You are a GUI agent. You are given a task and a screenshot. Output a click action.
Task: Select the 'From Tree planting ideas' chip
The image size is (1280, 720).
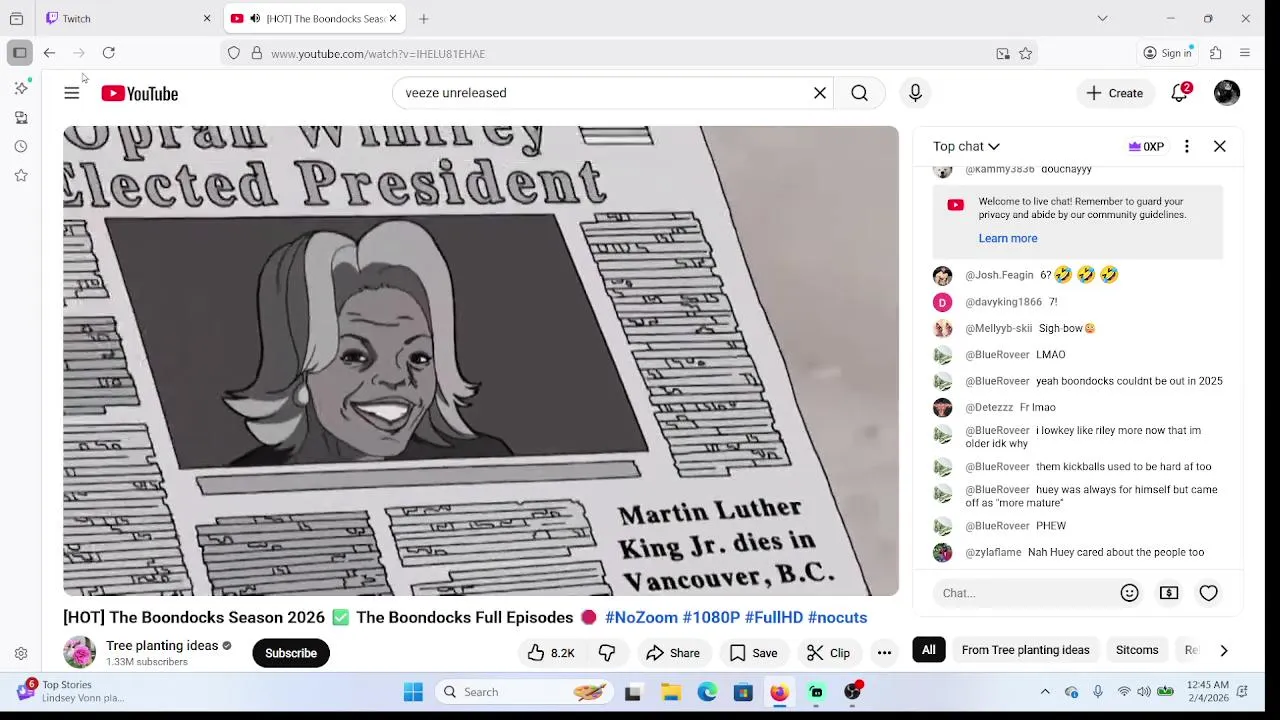point(1025,650)
